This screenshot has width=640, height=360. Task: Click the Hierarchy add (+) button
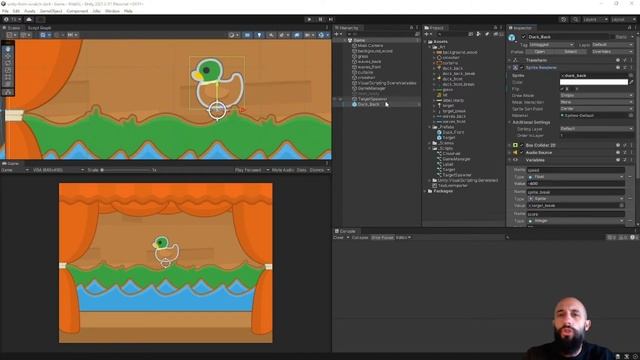click(x=338, y=34)
